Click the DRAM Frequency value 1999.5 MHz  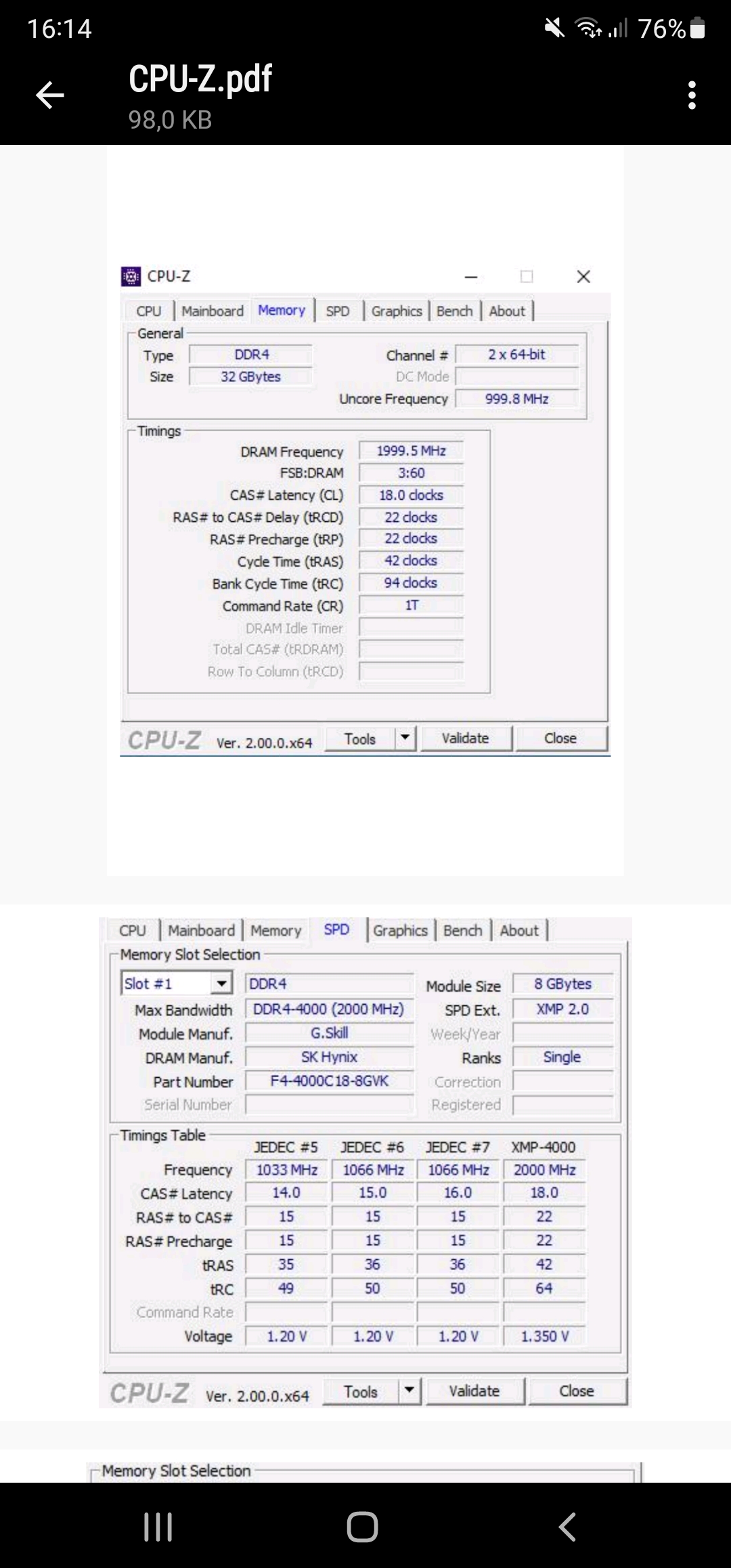point(411,451)
